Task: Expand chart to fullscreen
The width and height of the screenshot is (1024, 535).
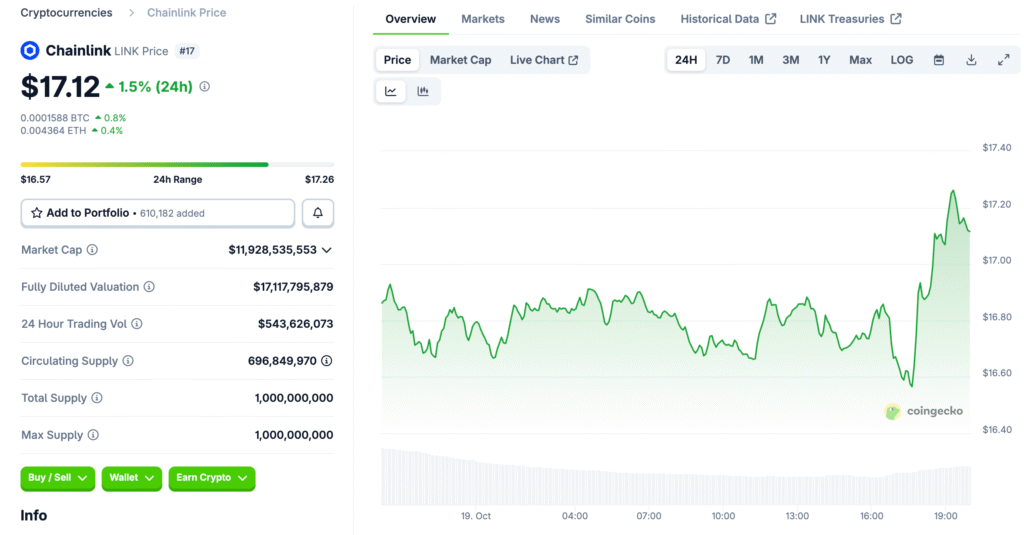Action: point(1003,60)
